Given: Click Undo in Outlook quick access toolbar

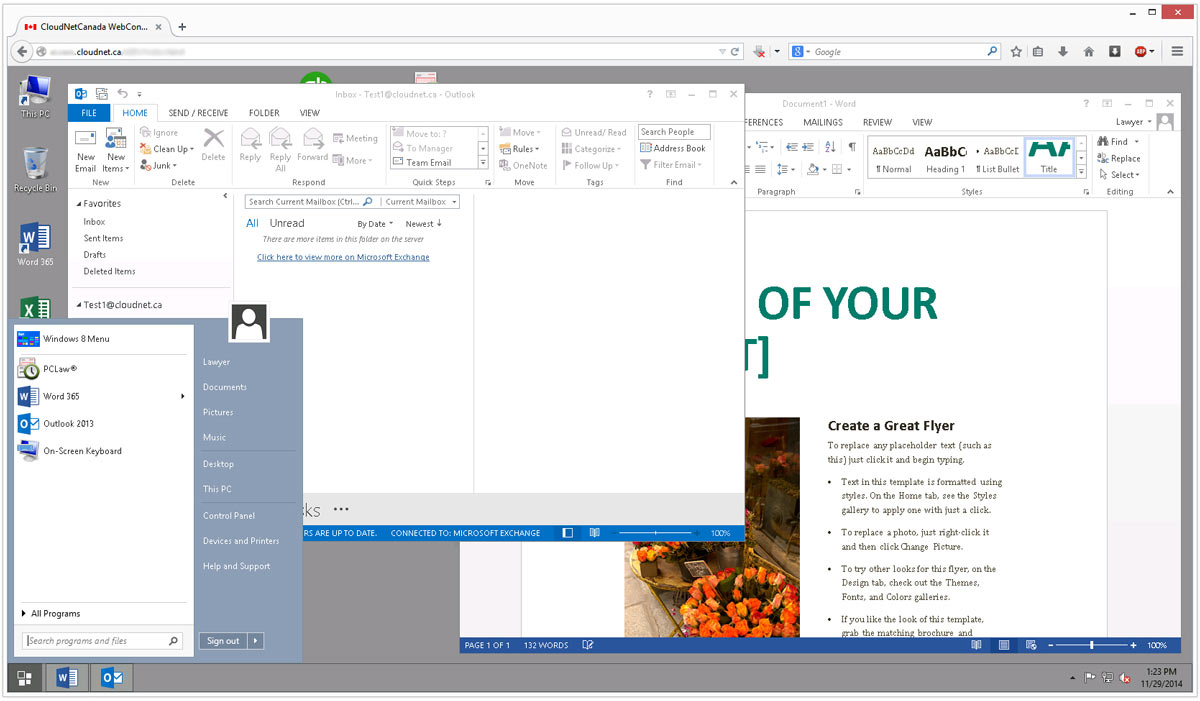Looking at the screenshot, I should click(x=122, y=94).
